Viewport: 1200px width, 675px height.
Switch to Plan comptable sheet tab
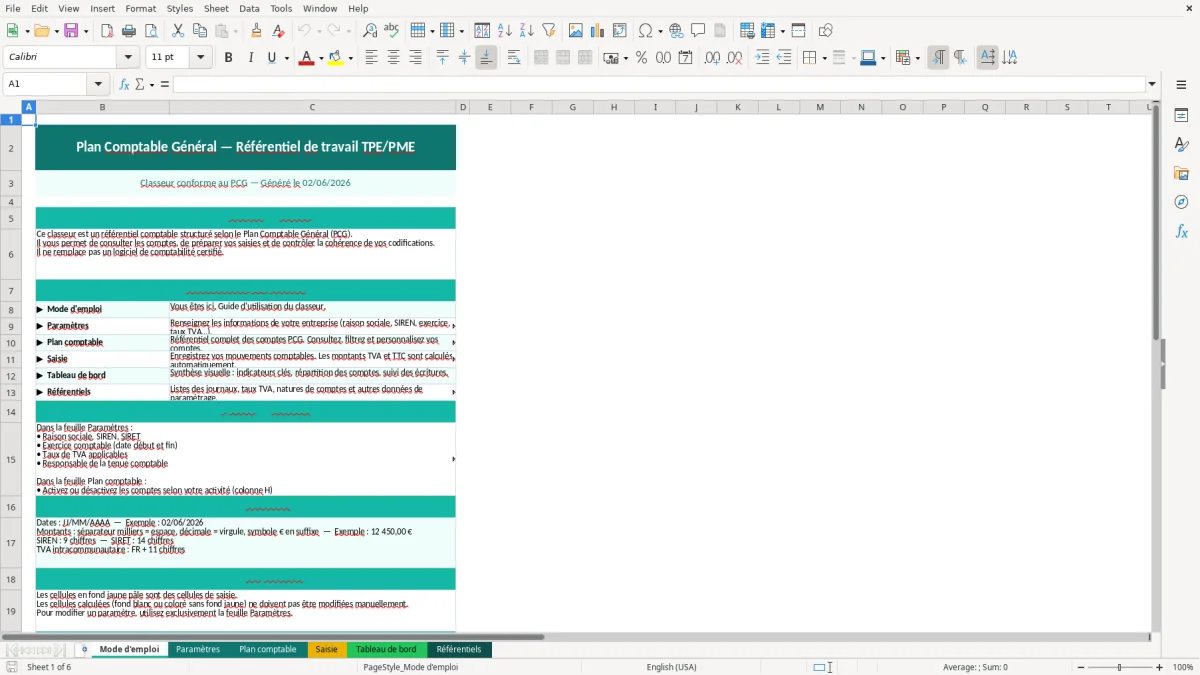pyautogui.click(x=267, y=650)
